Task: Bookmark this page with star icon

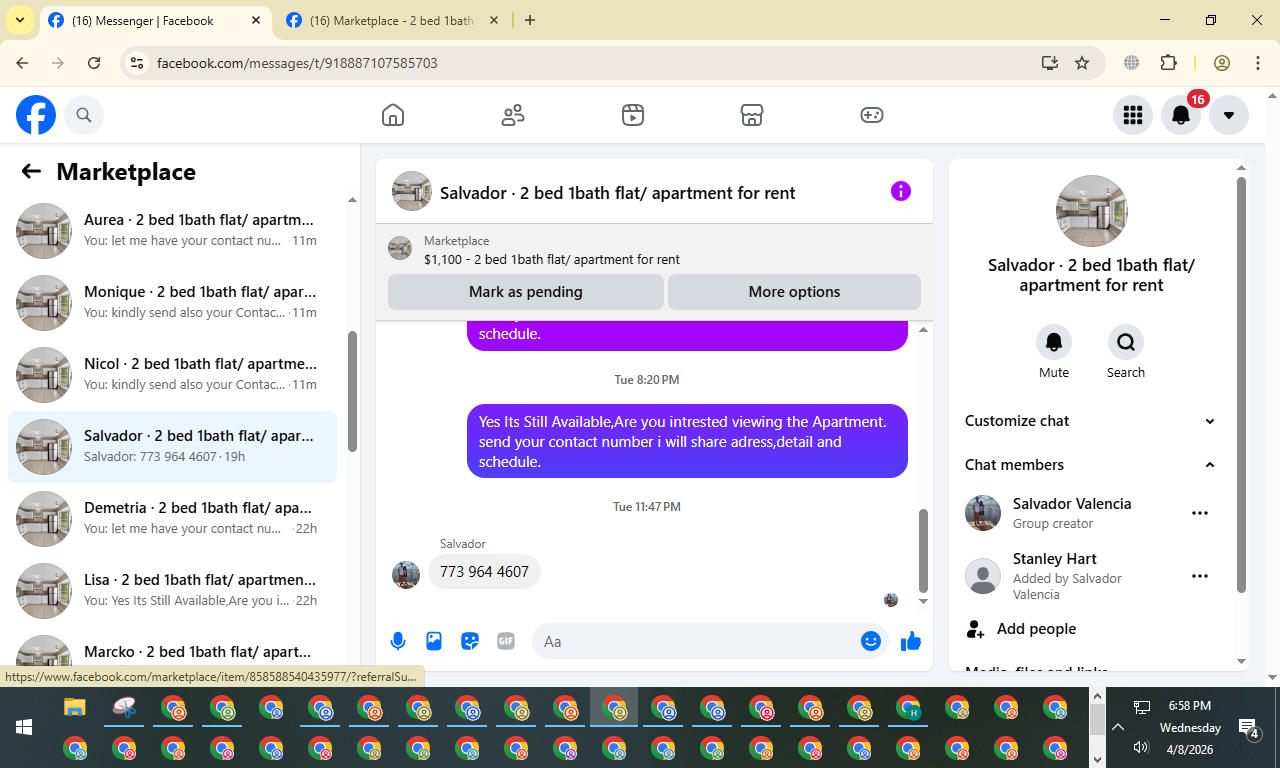Action: 1082,63
